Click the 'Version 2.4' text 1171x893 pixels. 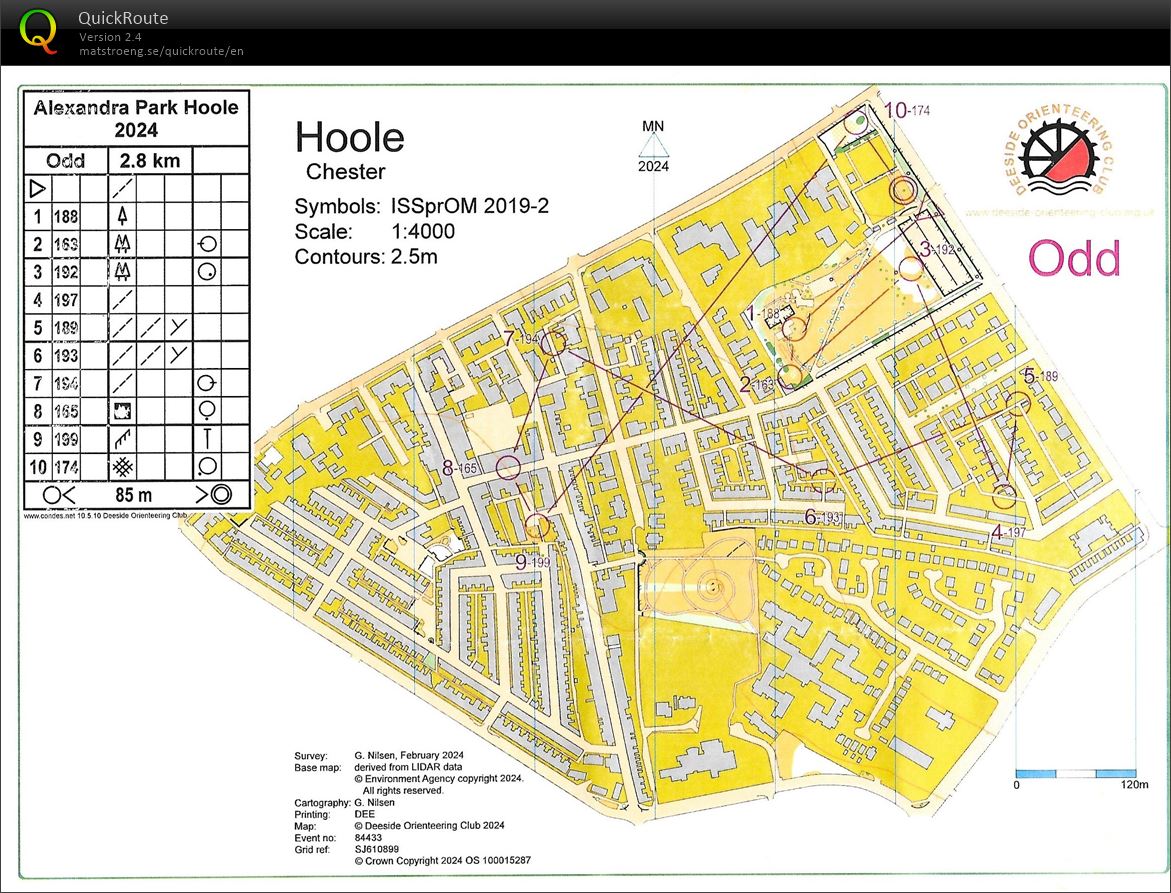[x=111, y=37]
